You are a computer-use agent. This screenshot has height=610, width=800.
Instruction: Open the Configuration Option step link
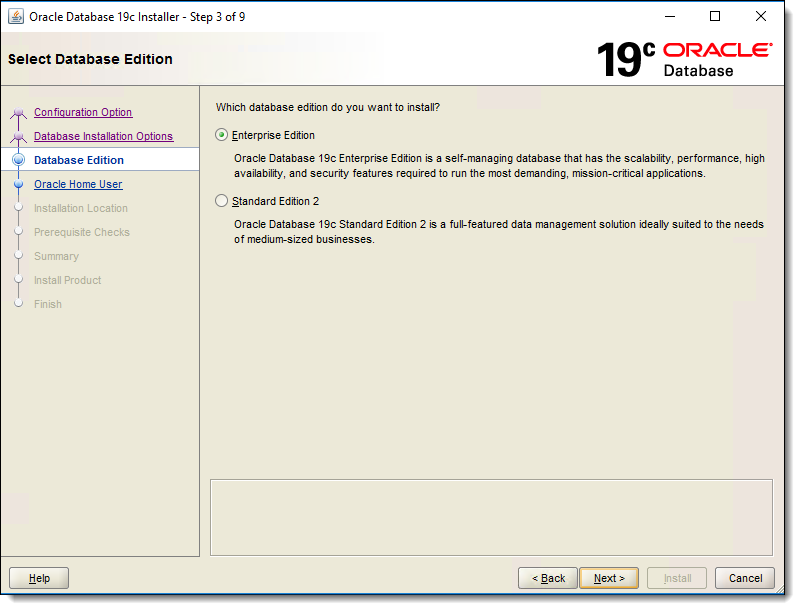click(83, 112)
